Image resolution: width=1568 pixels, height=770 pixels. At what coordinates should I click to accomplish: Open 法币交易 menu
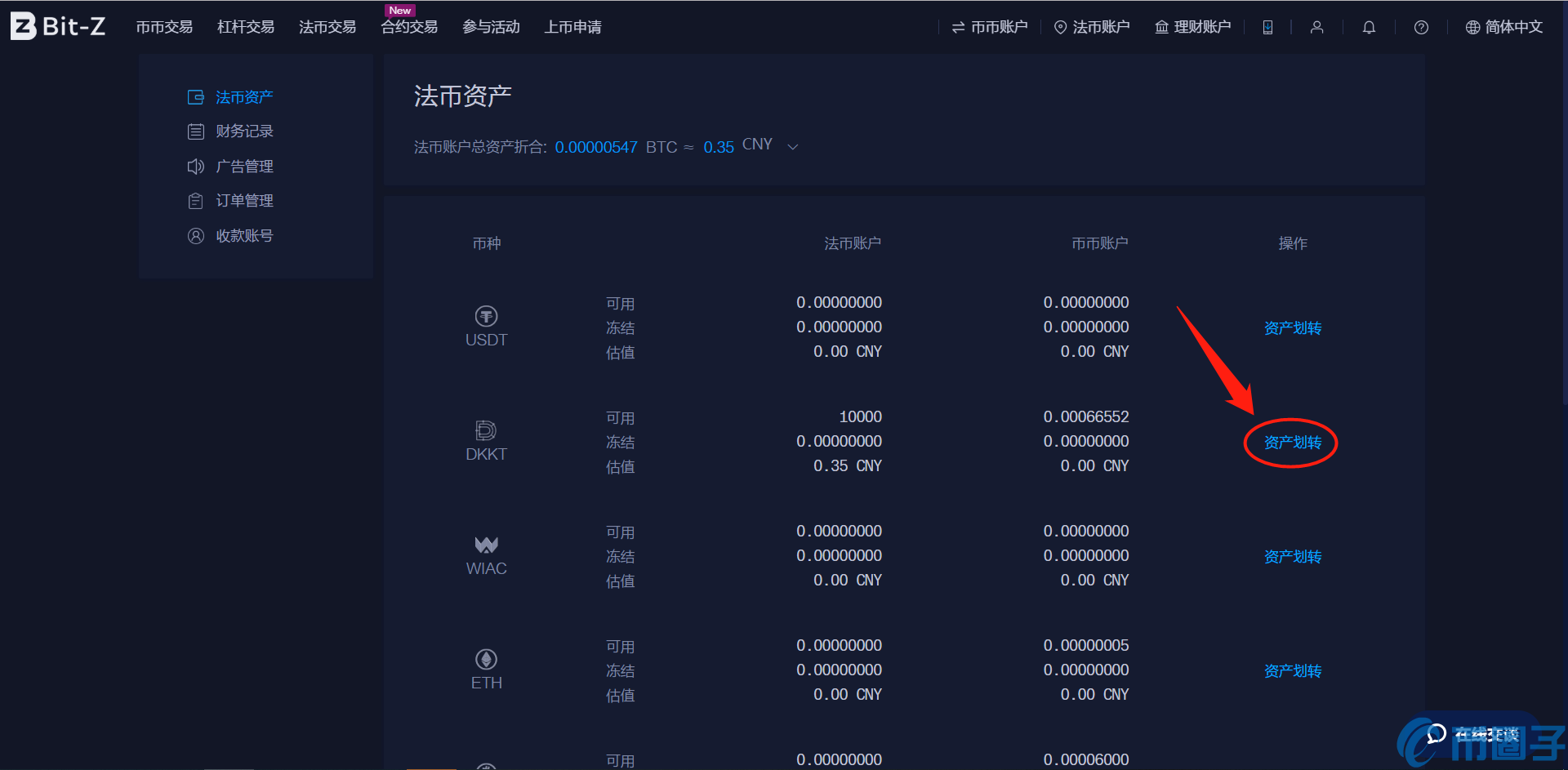(327, 27)
